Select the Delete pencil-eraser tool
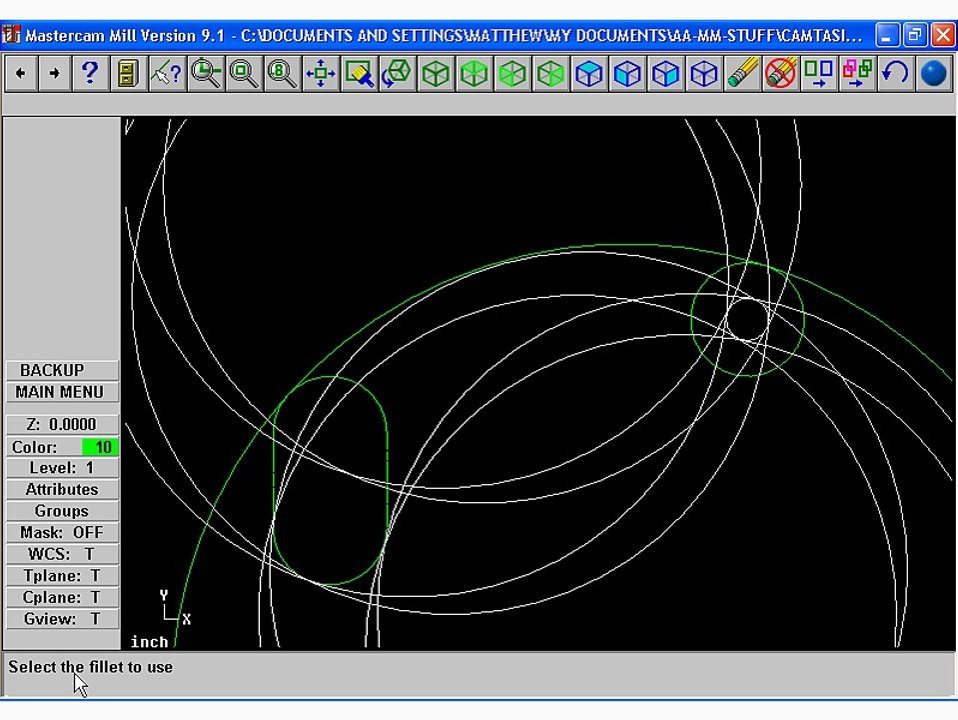The width and height of the screenshot is (958, 720). click(742, 73)
